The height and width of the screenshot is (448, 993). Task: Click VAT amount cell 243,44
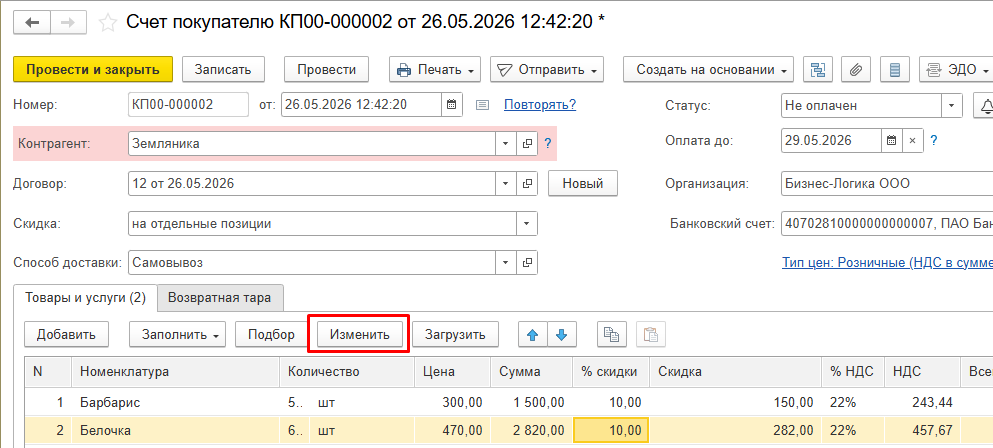click(923, 402)
